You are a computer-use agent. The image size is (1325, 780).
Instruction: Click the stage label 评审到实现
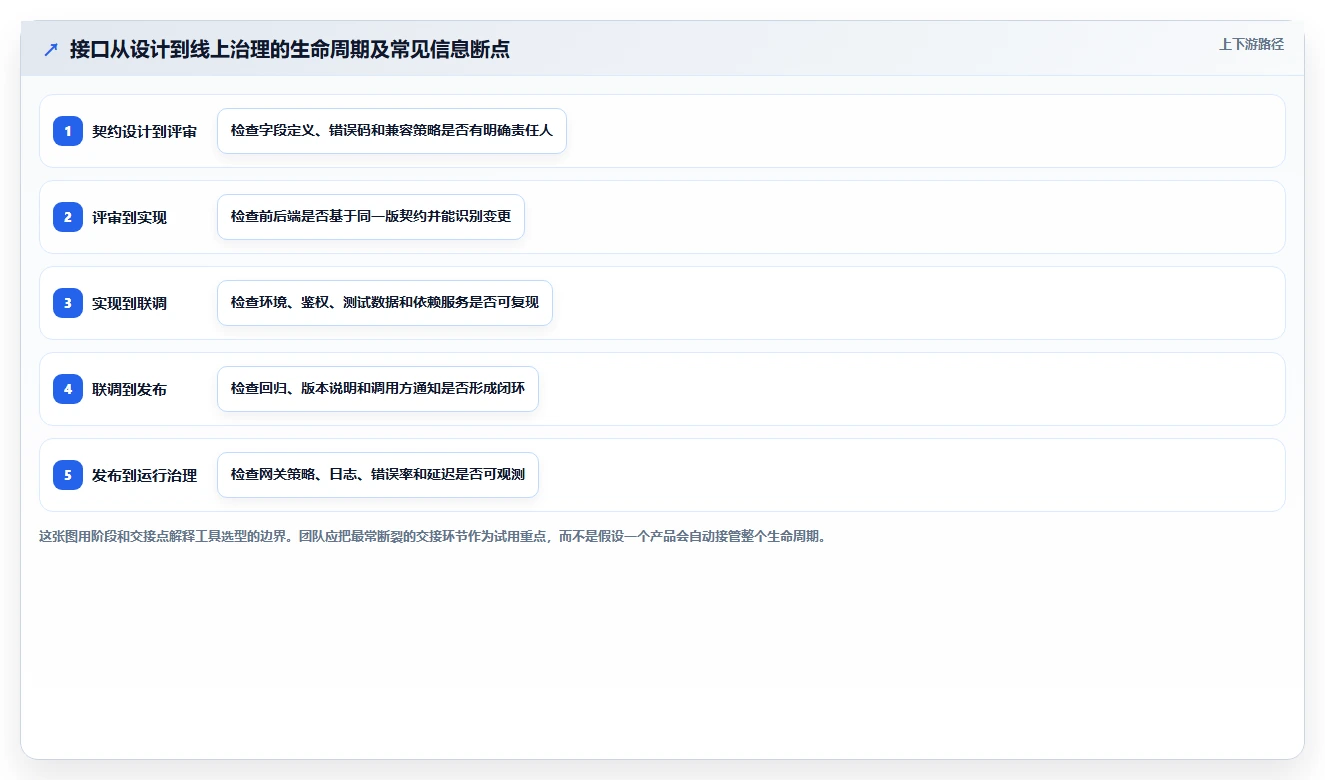point(129,218)
